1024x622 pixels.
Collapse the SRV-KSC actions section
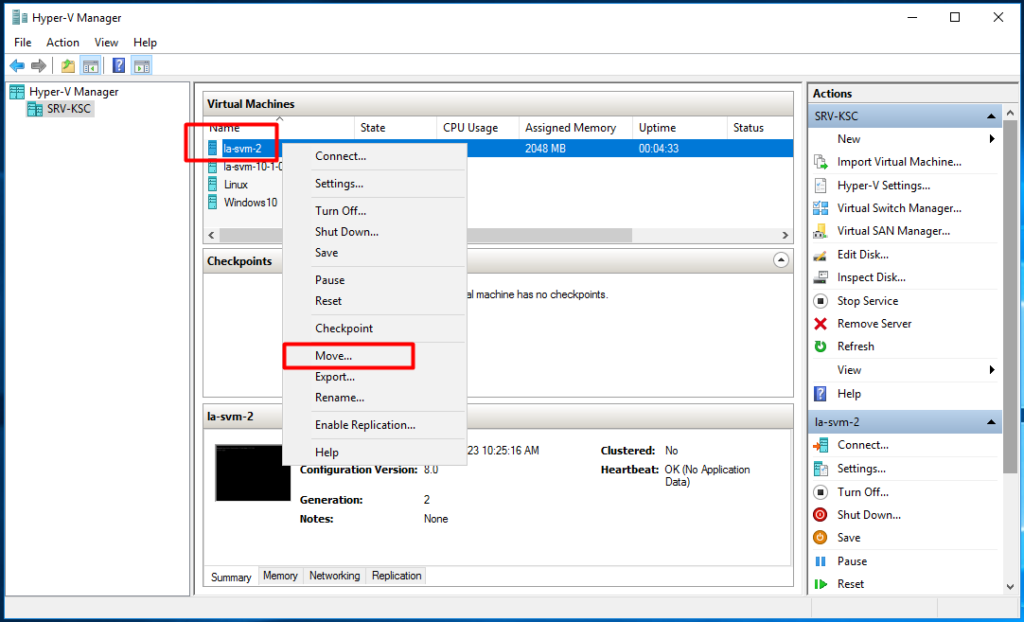(991, 116)
